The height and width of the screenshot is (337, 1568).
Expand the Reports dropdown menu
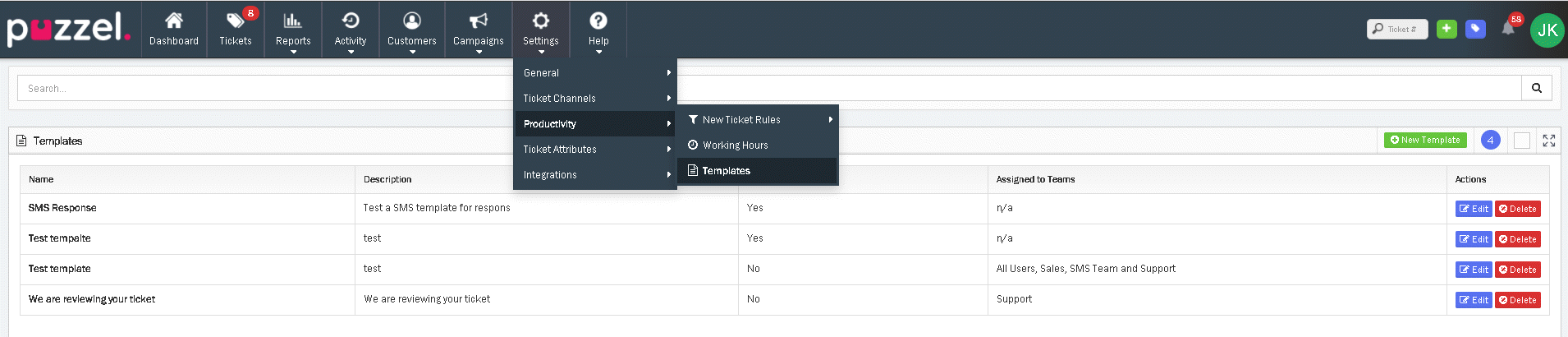point(293,30)
